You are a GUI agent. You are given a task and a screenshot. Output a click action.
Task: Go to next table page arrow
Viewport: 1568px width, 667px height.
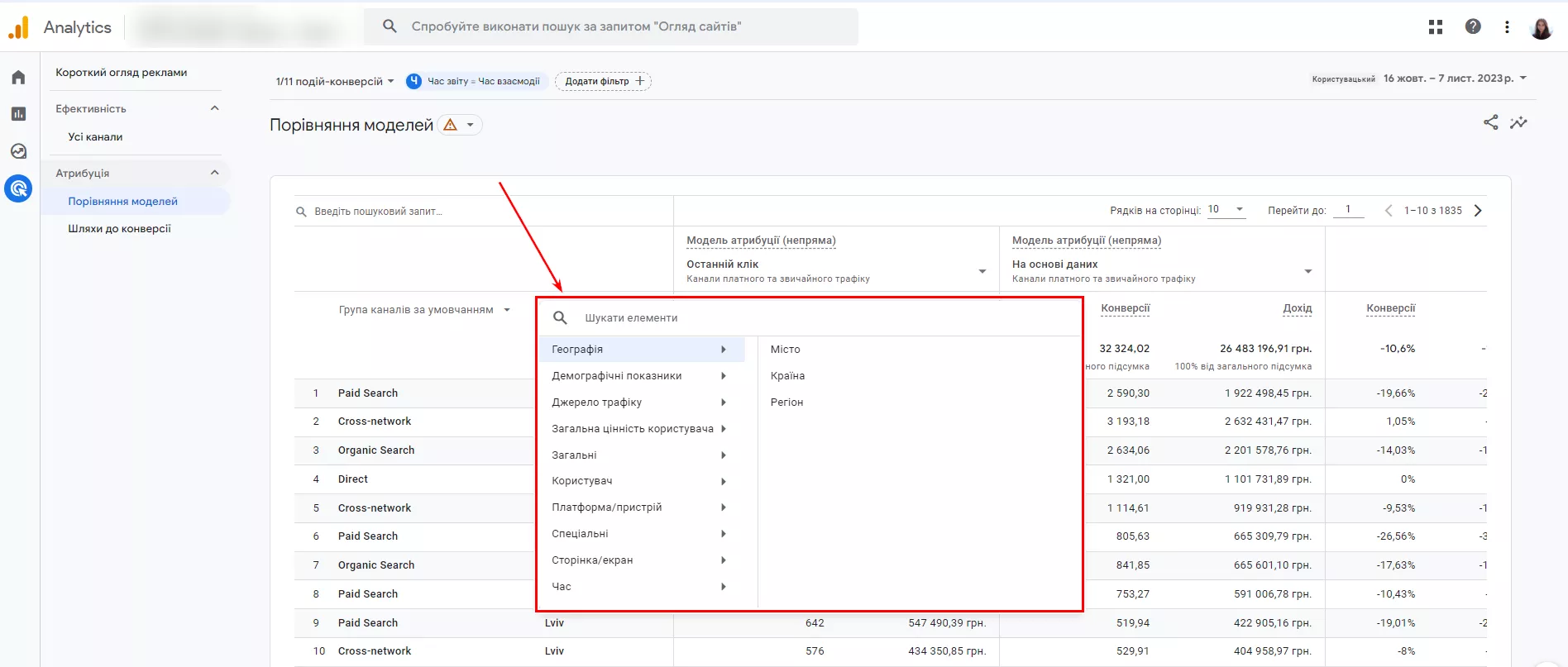coord(1478,211)
